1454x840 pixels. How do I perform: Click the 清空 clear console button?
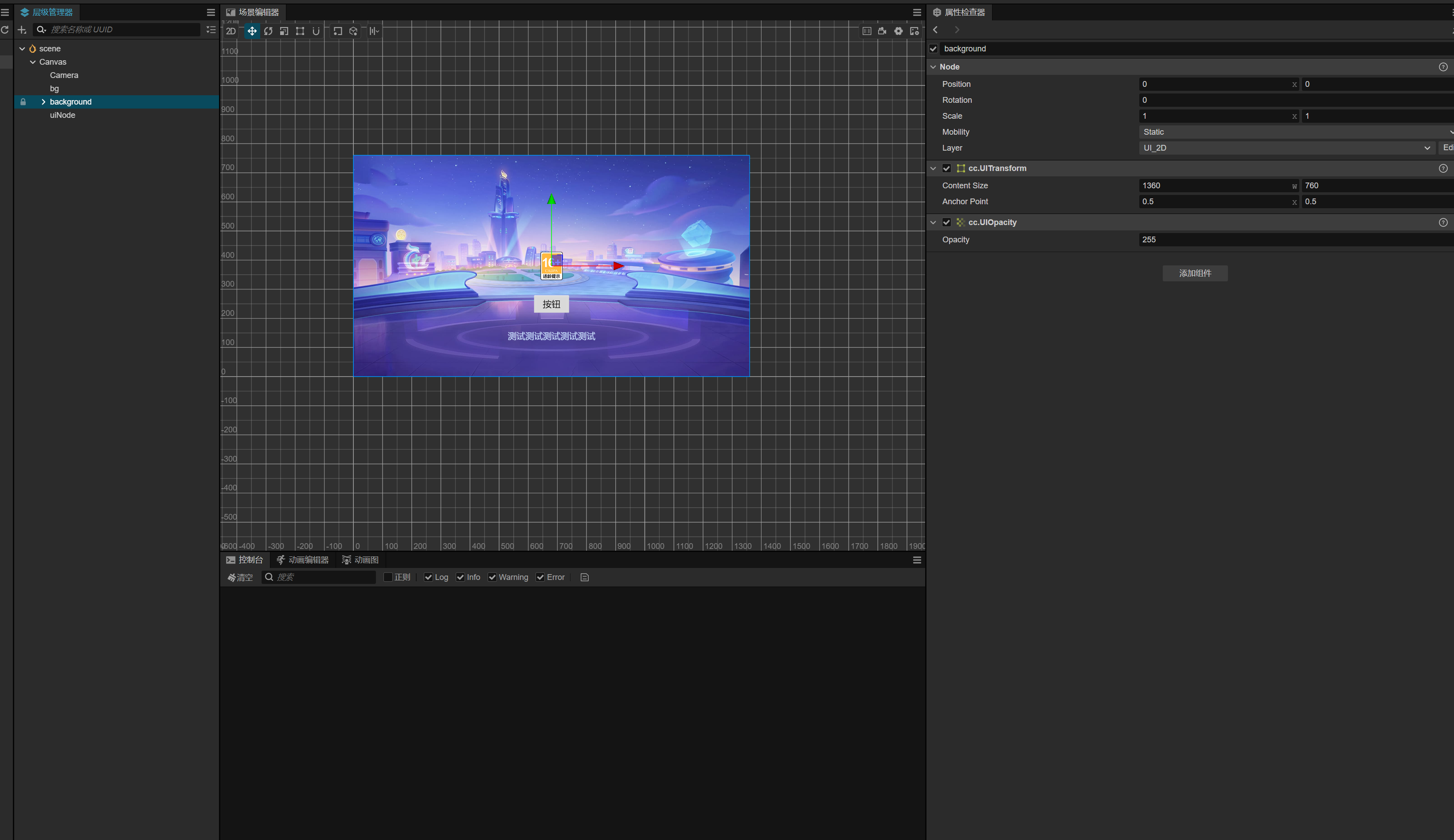pyautogui.click(x=240, y=577)
